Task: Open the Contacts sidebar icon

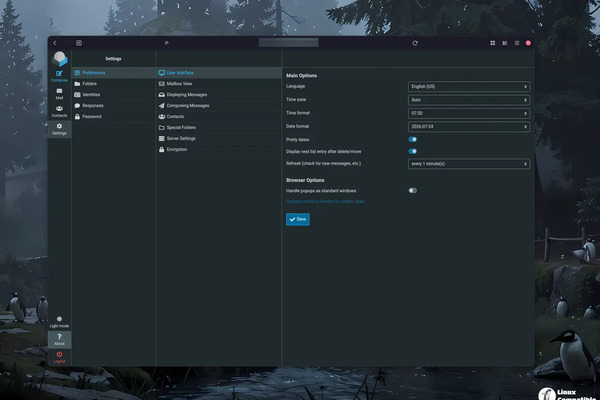Action: [59, 111]
